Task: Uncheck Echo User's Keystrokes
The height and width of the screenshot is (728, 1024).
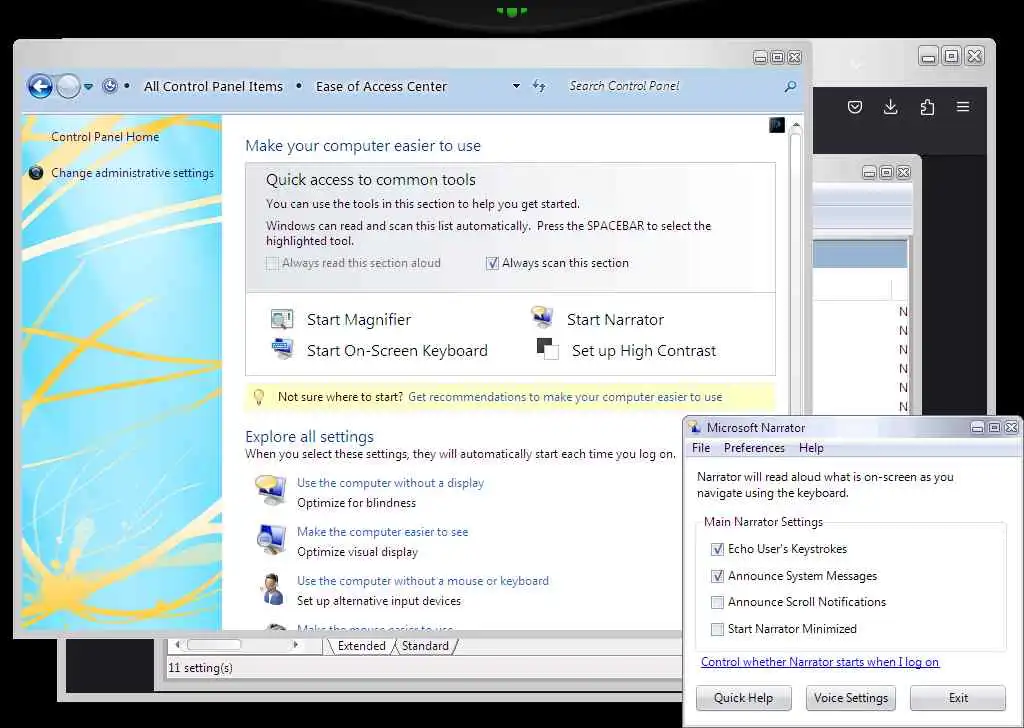Action: coord(717,549)
